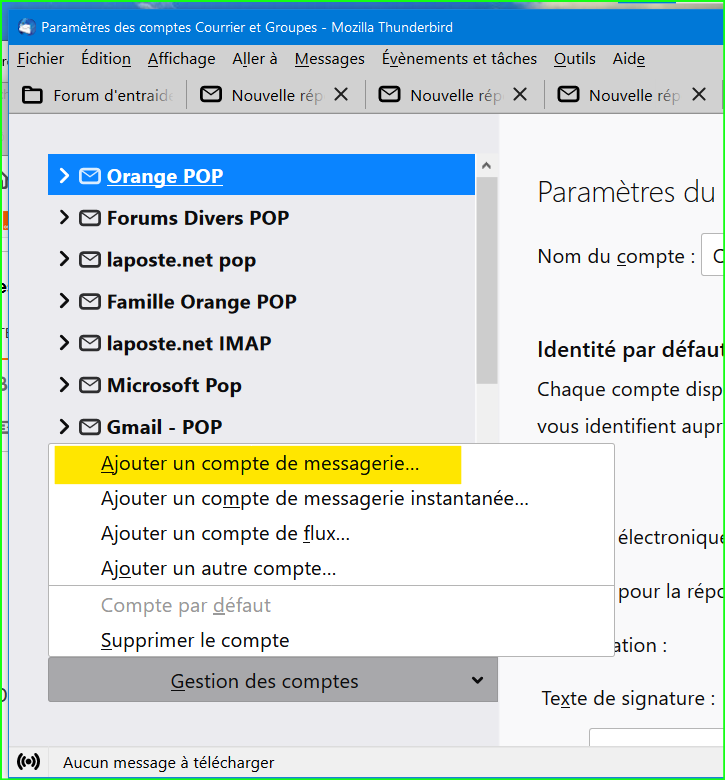Screen dimensions: 725x780
Task: Select the Forums Divers POP account
Action: pos(261,218)
